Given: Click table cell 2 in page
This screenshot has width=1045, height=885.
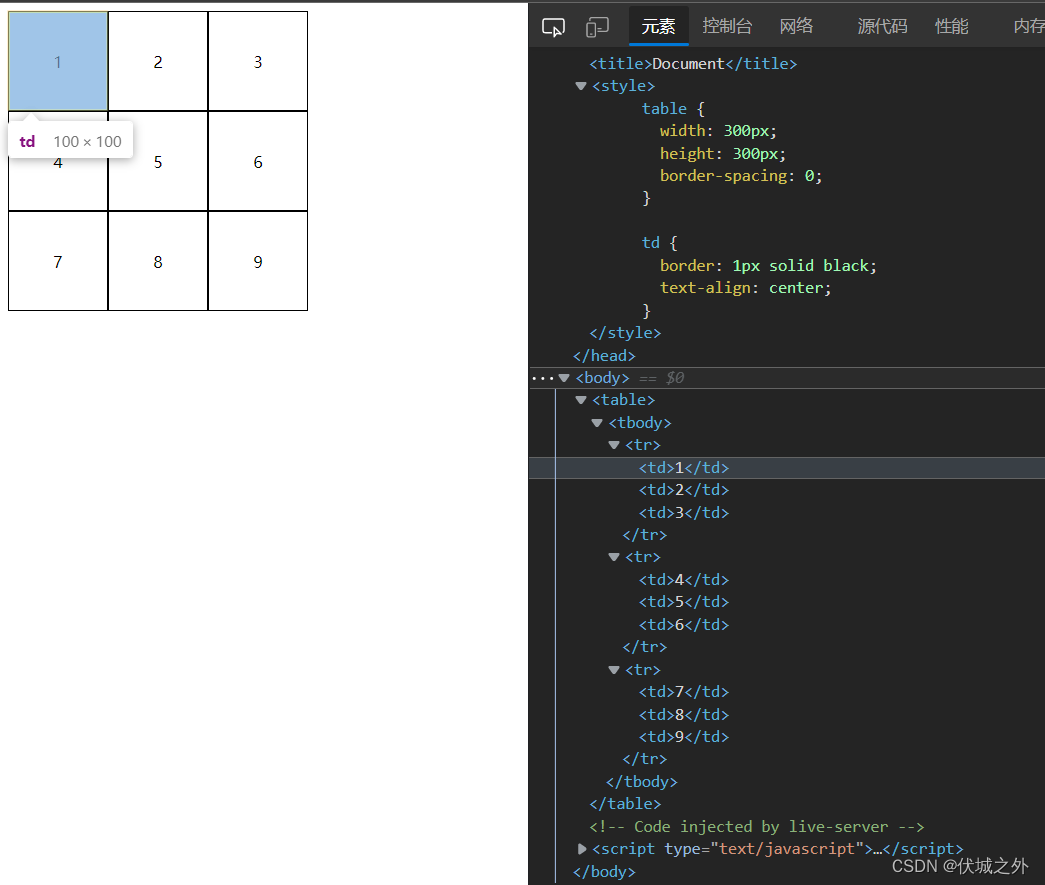Looking at the screenshot, I should 158,61.
